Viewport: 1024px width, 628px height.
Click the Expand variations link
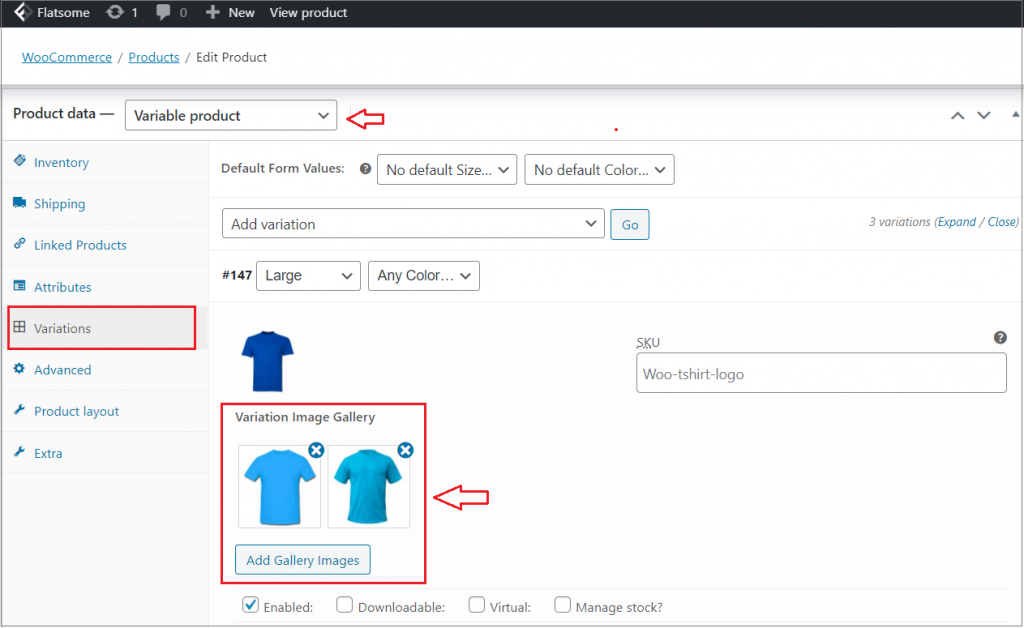pos(957,222)
